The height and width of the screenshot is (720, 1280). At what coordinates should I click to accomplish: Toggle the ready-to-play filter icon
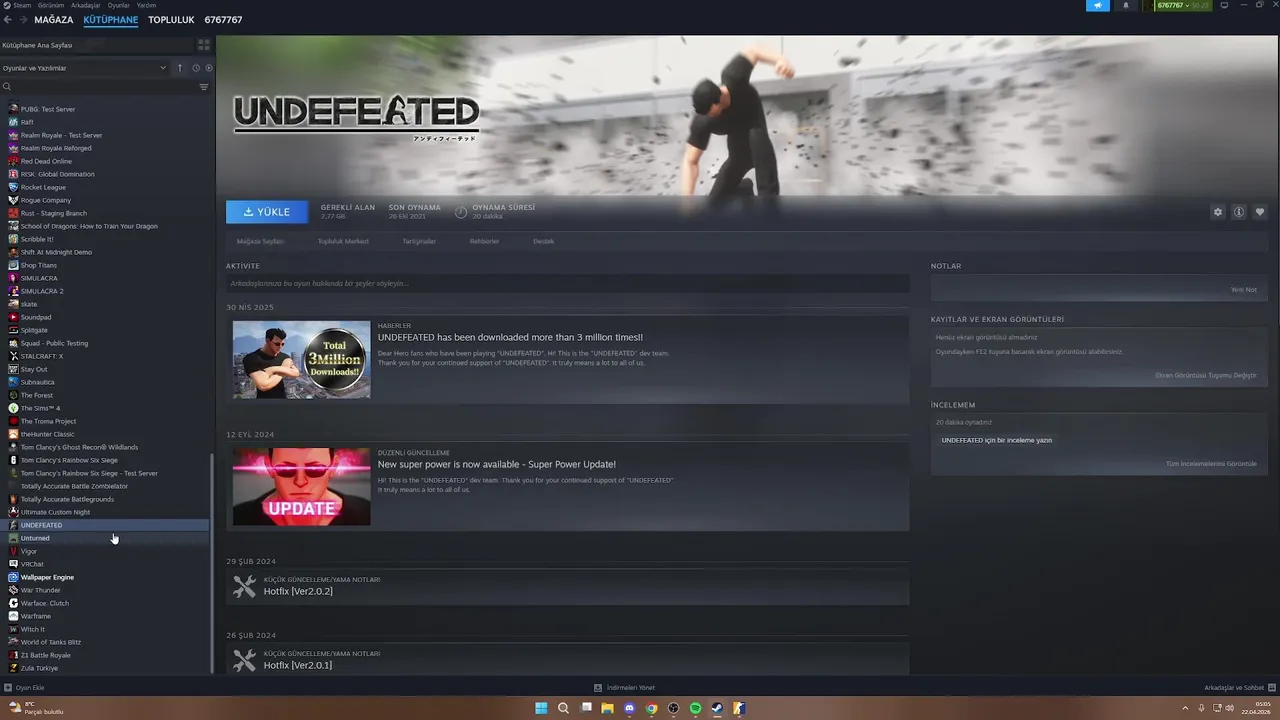click(209, 68)
